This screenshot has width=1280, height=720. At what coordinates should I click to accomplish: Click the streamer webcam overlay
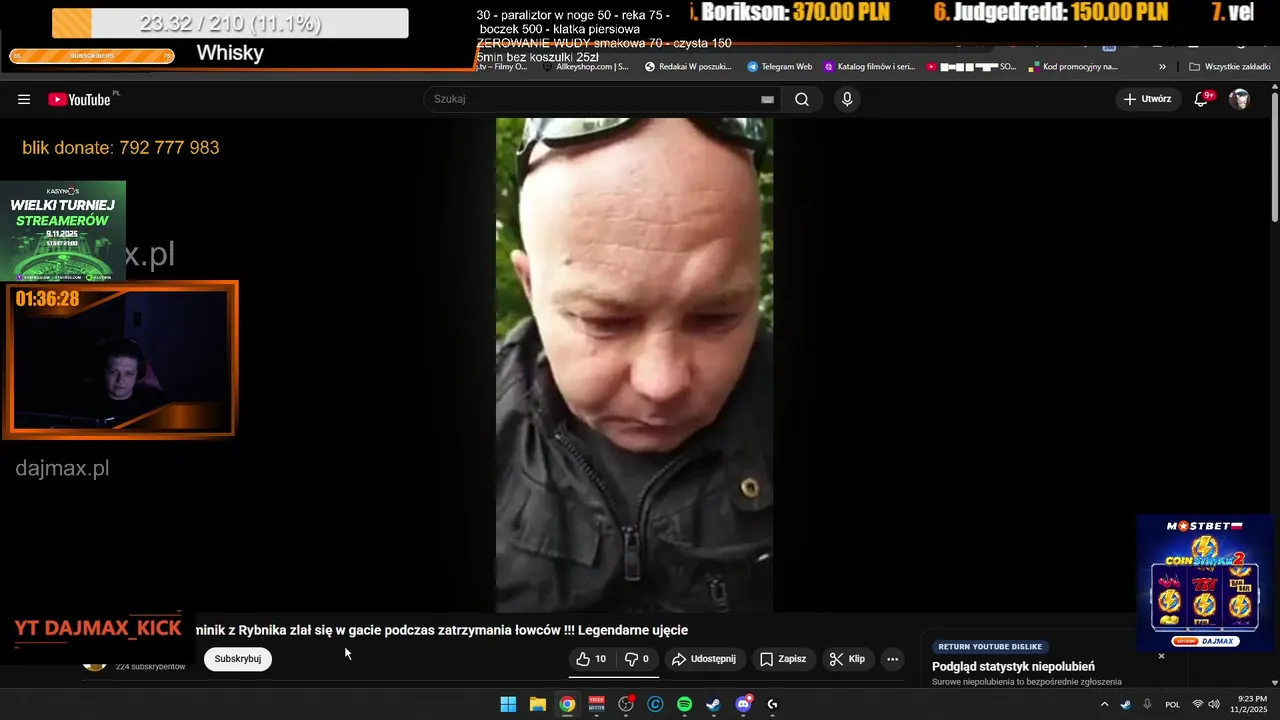[x=121, y=360]
